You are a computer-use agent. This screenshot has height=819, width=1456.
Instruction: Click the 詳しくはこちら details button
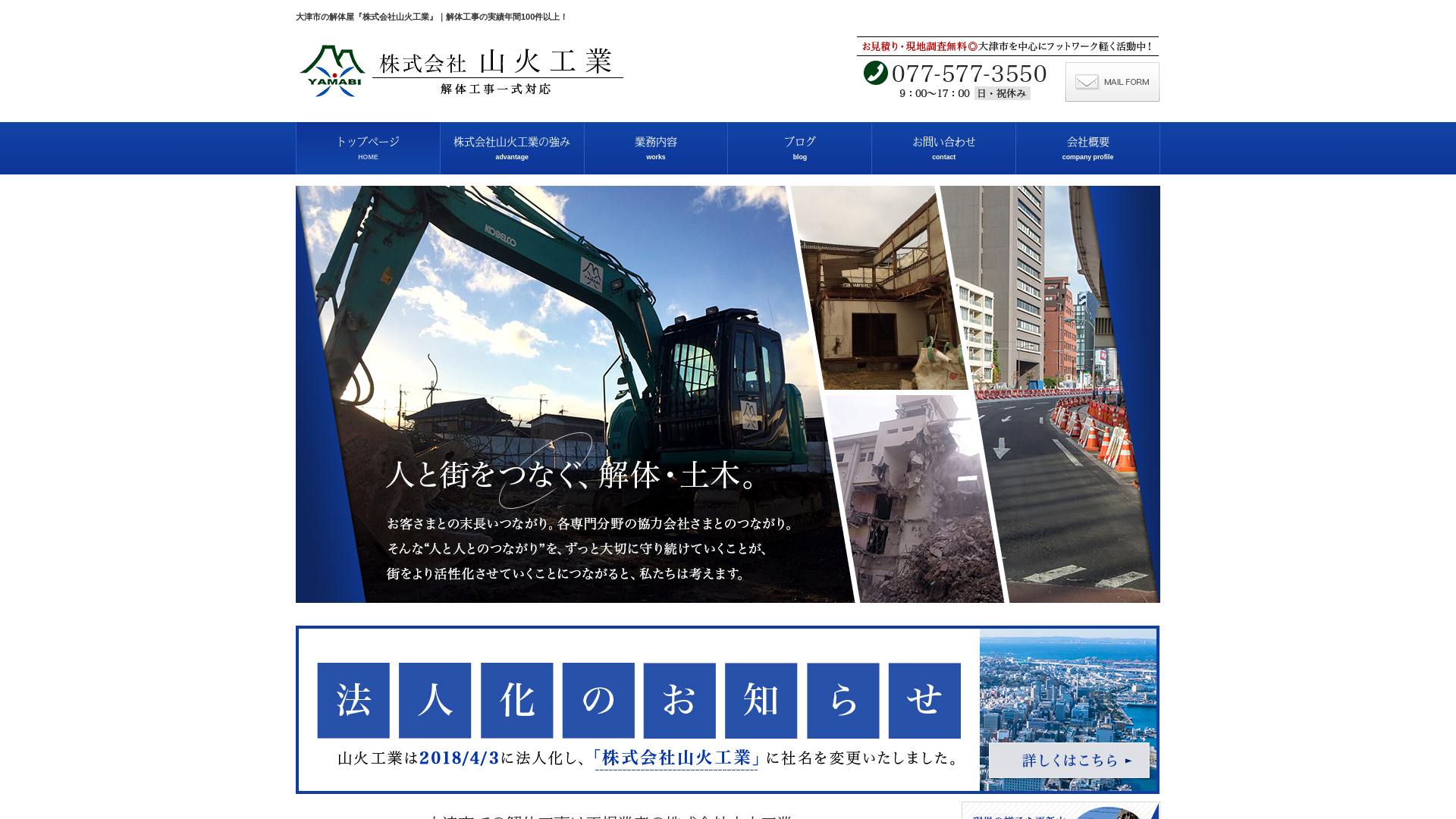coord(1068,760)
